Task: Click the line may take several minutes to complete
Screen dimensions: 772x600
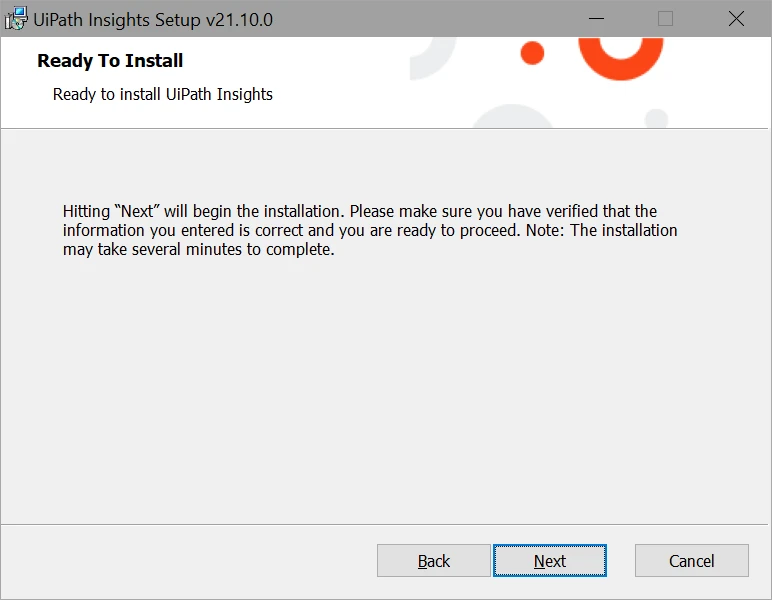Action: point(198,250)
